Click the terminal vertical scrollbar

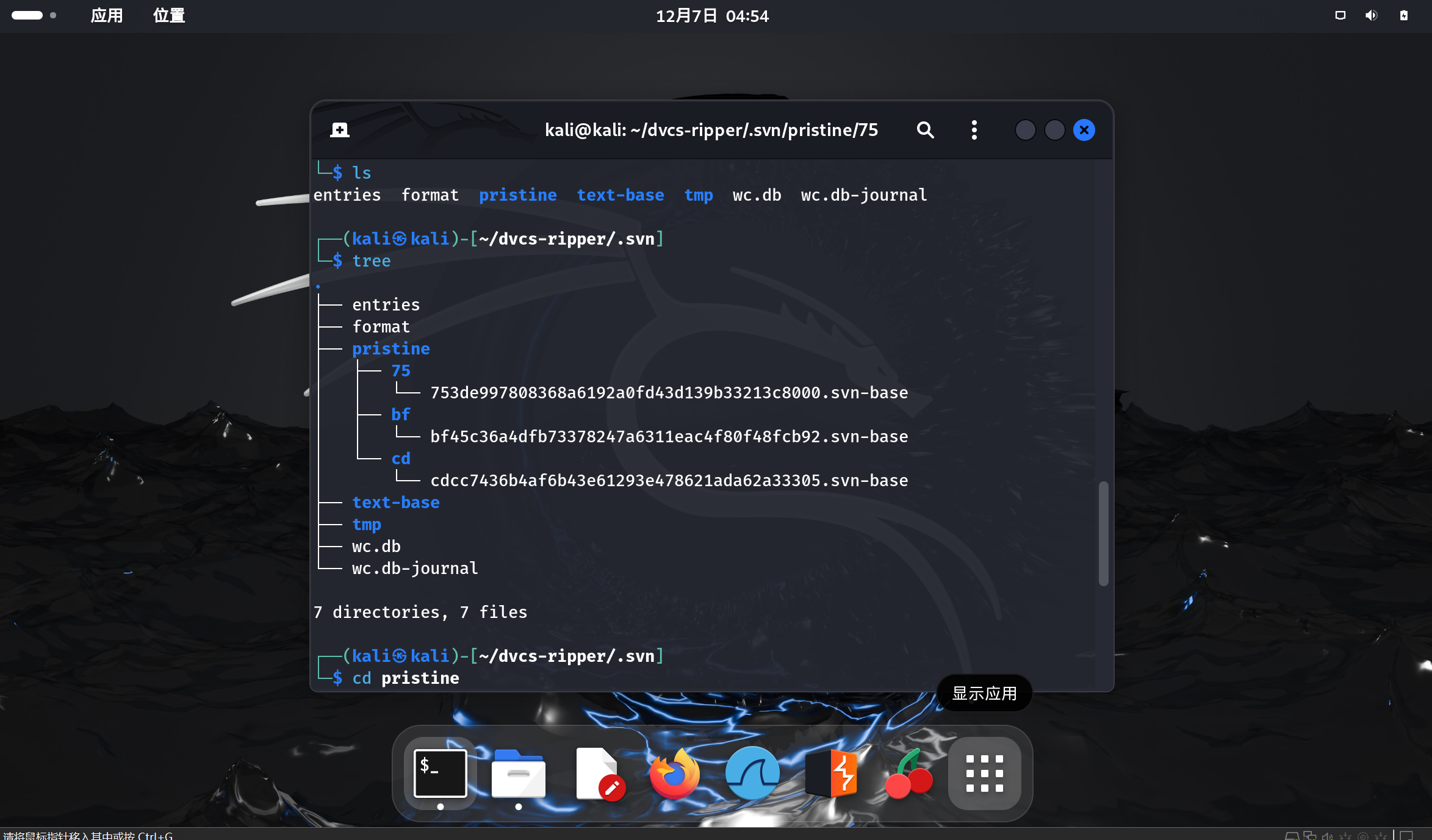coord(1103,533)
